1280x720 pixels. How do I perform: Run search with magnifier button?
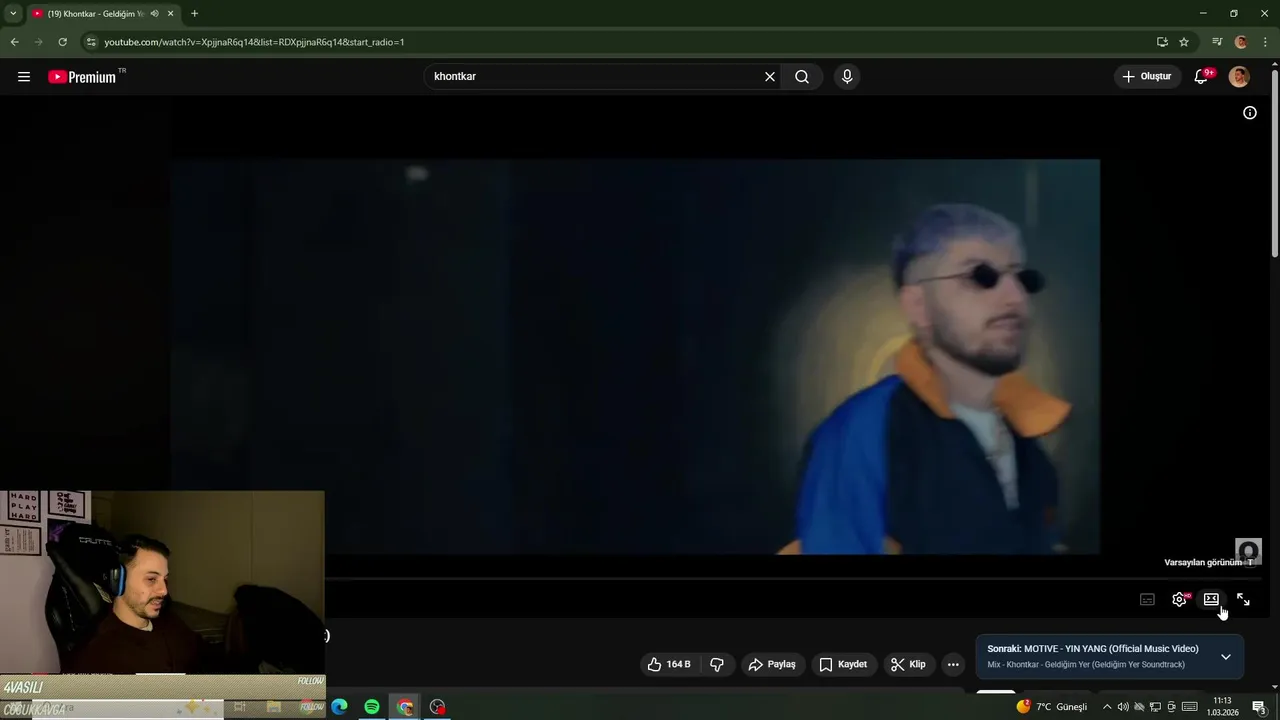tap(802, 77)
